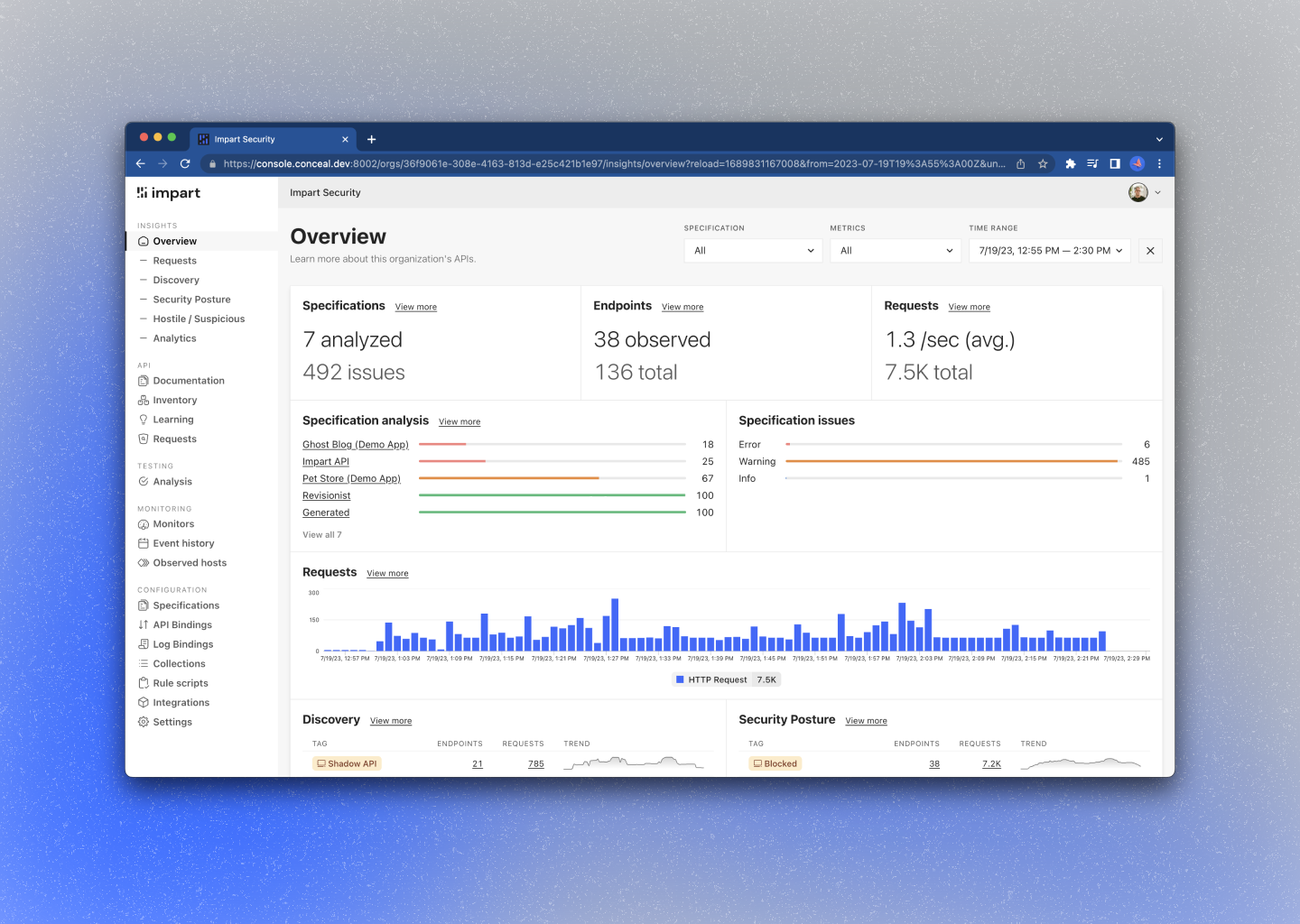1300x924 pixels.
Task: Click the Shadow API tag
Action: 347,763
